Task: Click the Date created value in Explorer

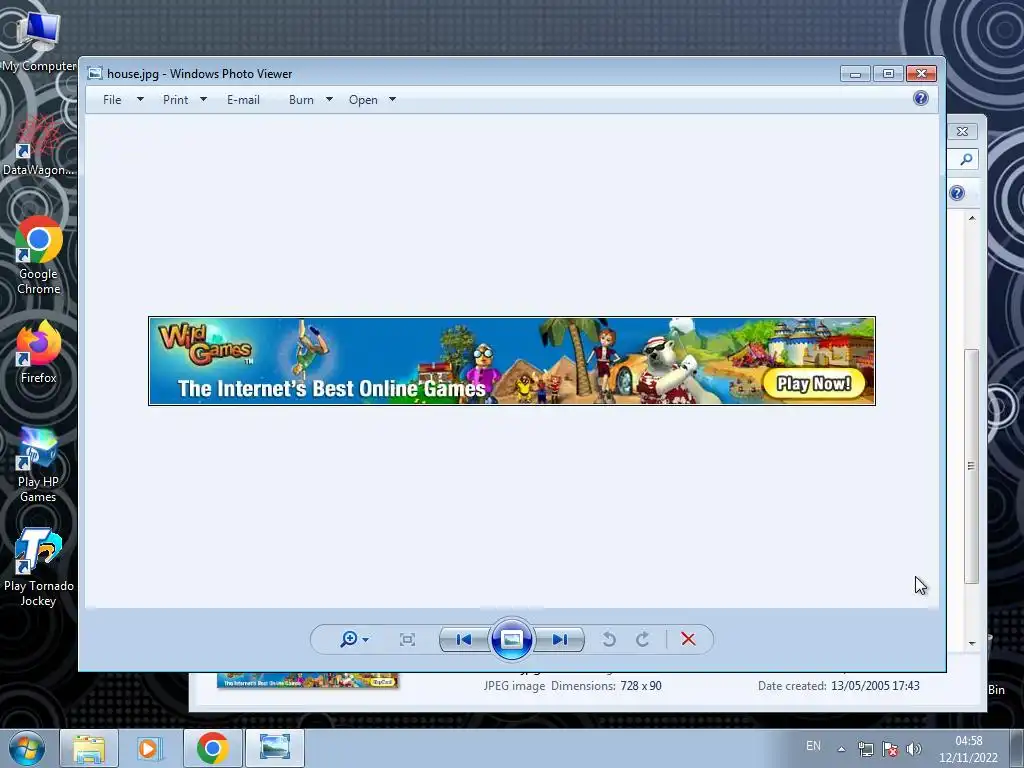Action: (875, 686)
